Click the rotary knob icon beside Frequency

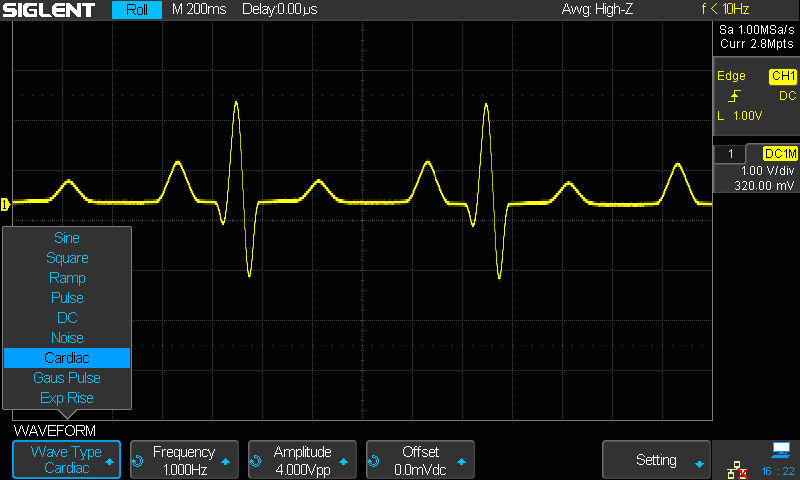[x=138, y=461]
